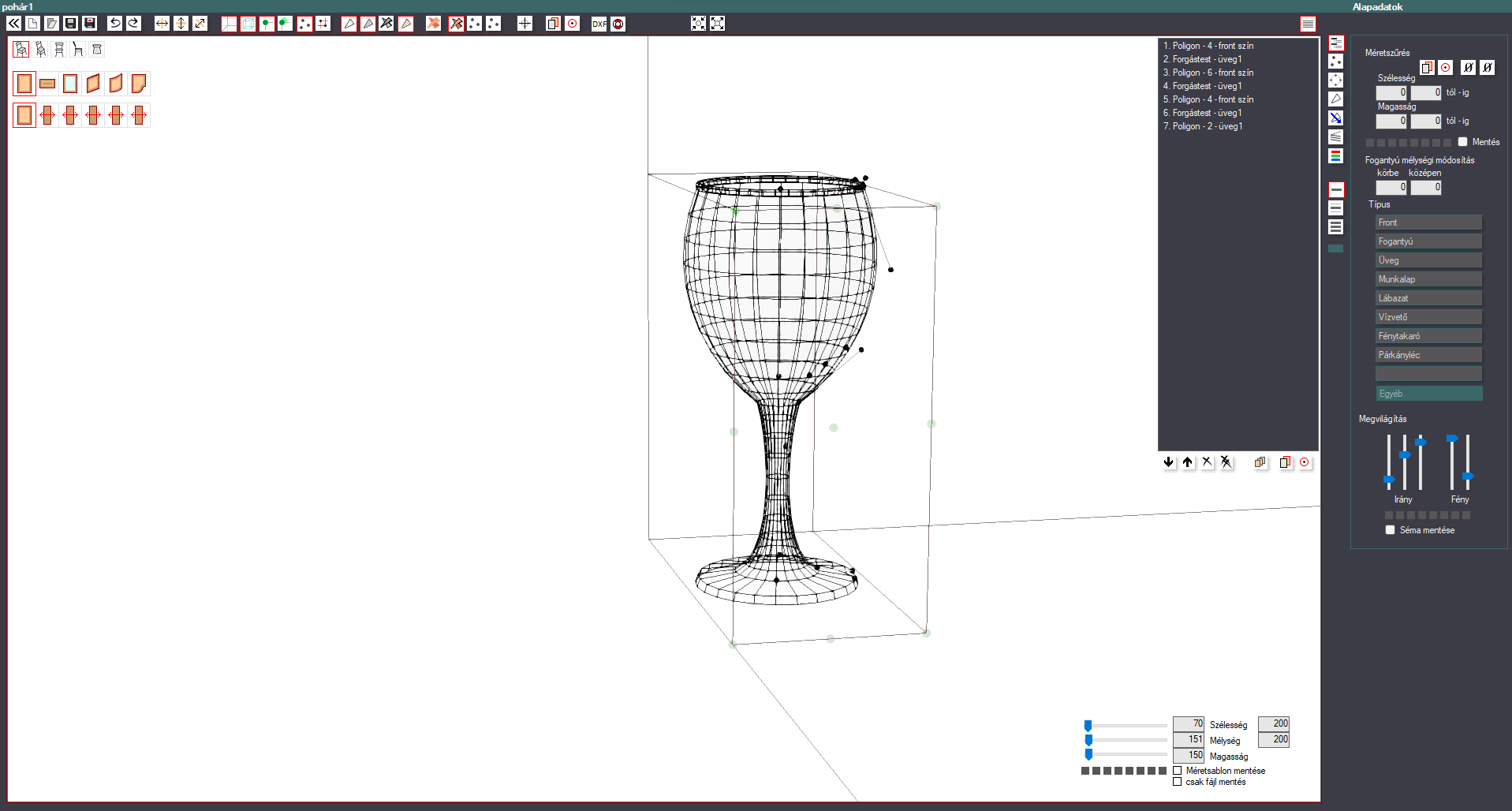Viewport: 1512px width, 811px height.
Task: Select the single thick line width option
Action: (x=1335, y=190)
